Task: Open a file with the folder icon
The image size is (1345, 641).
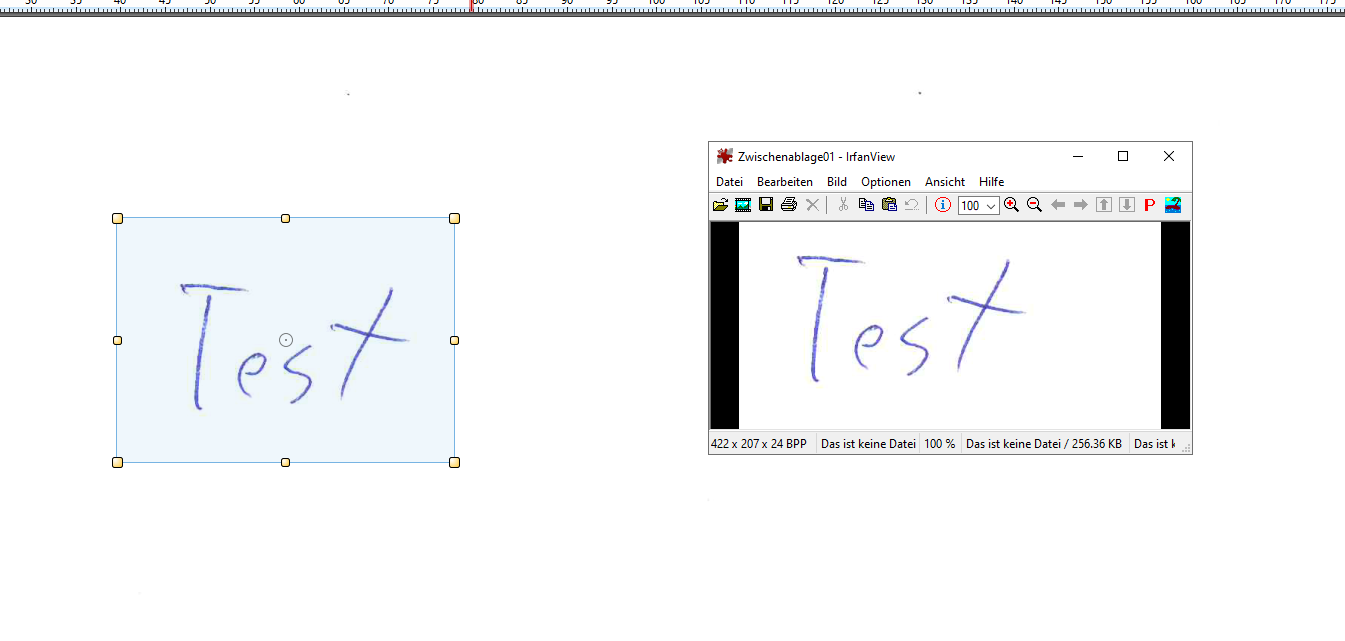Action: (720, 204)
